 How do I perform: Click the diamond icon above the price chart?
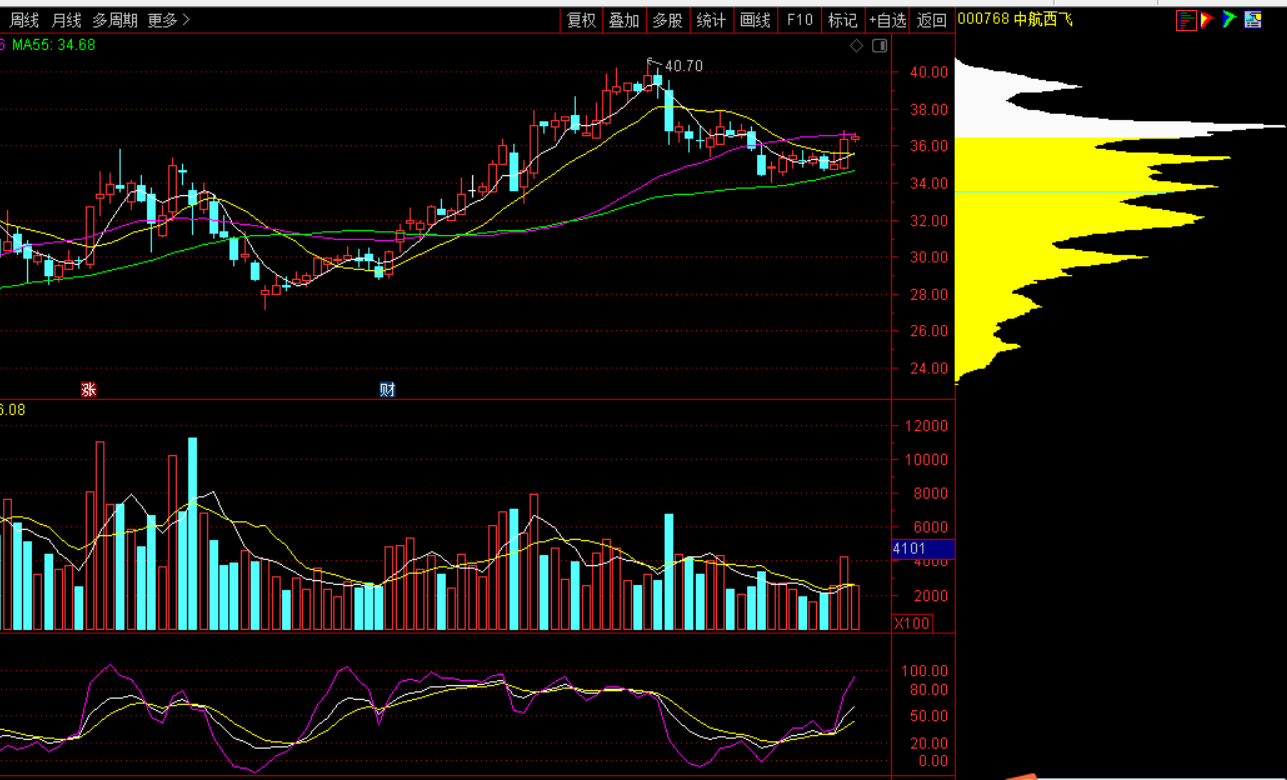tap(856, 46)
